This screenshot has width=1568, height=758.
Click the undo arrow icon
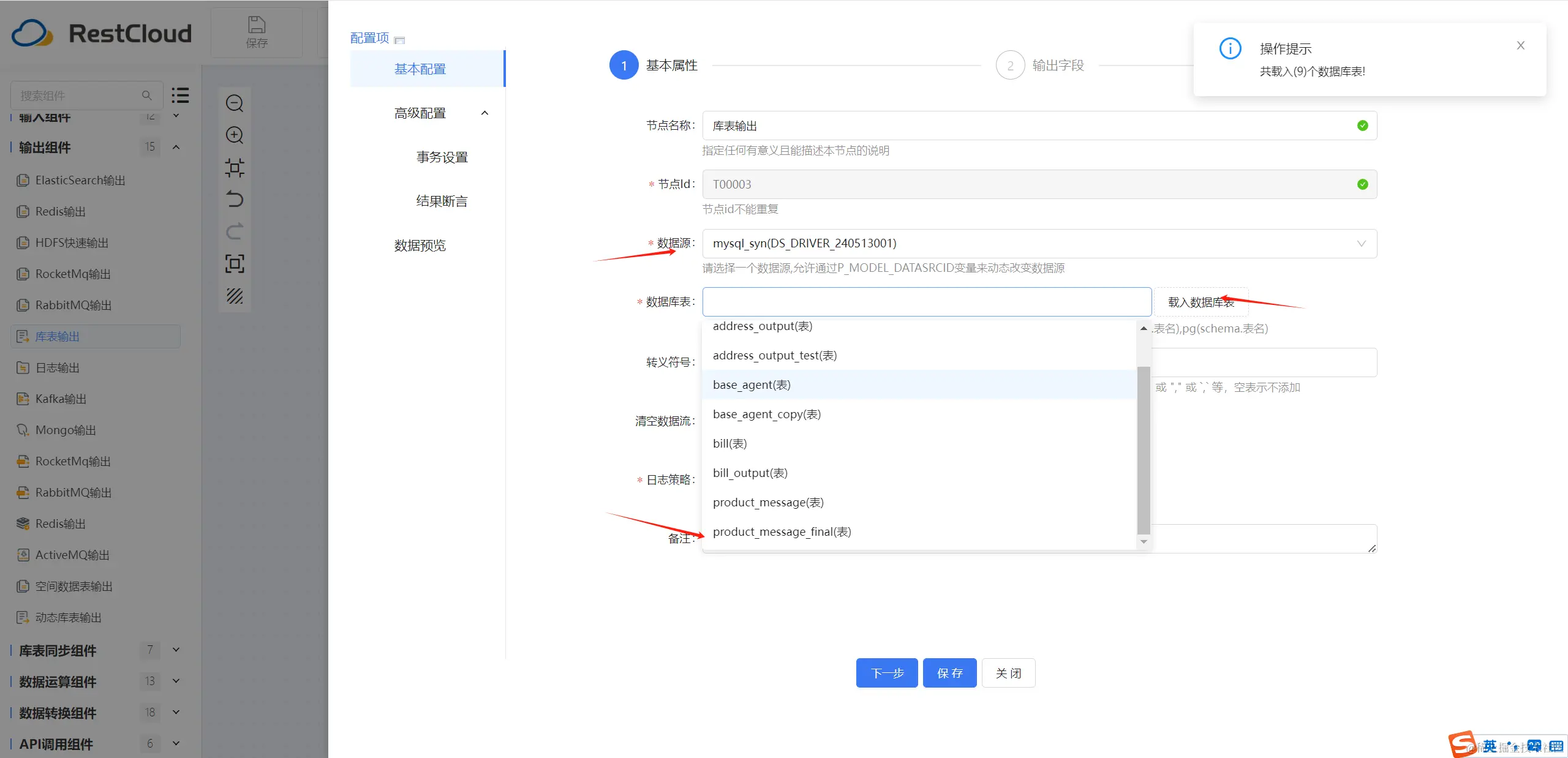click(x=235, y=200)
